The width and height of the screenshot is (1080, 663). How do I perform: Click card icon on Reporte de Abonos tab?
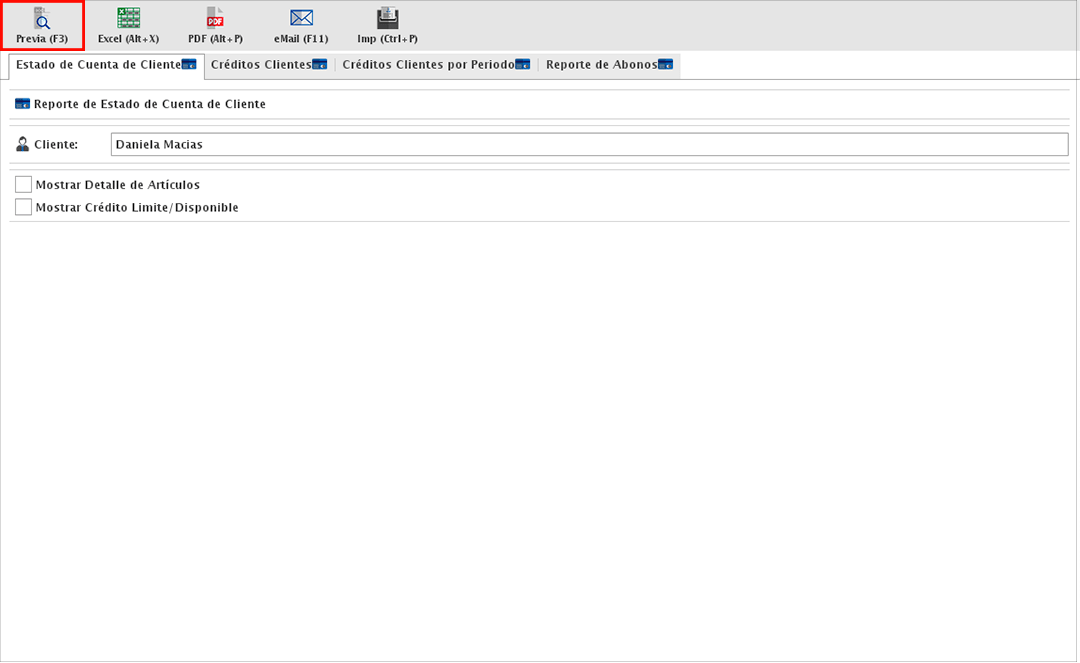click(665, 65)
